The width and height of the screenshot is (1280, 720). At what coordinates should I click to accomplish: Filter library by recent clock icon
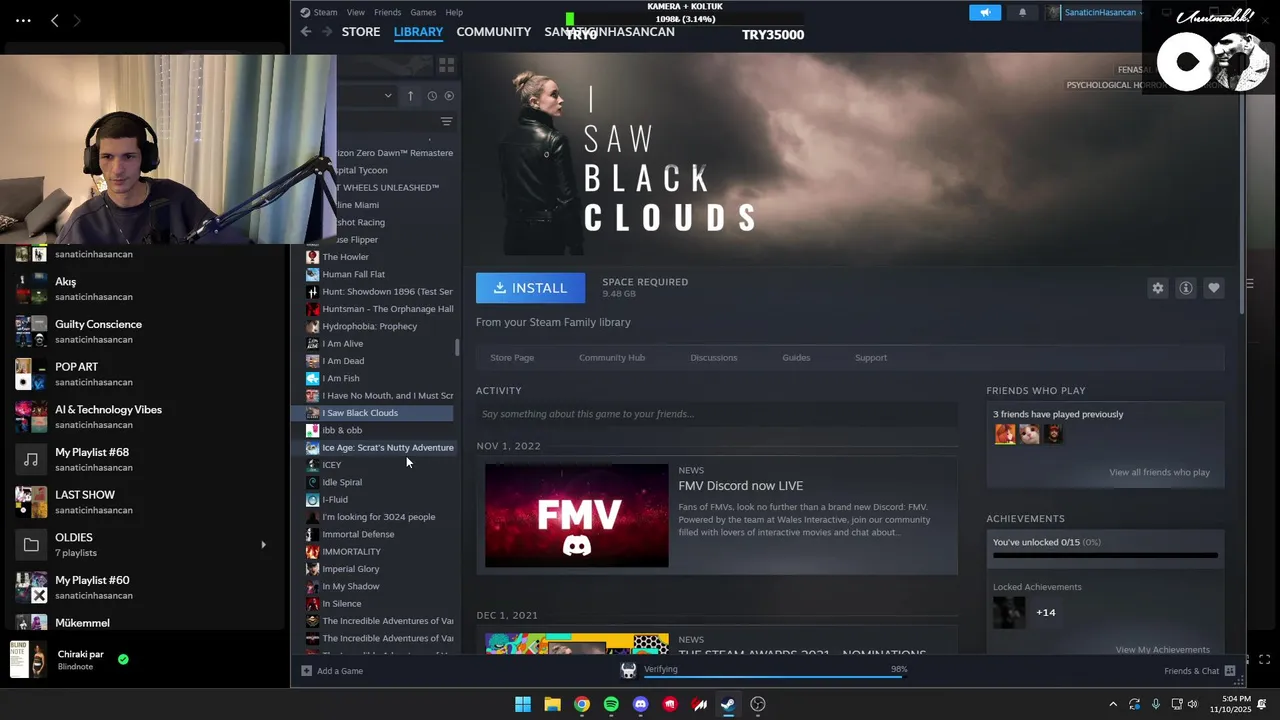(432, 96)
